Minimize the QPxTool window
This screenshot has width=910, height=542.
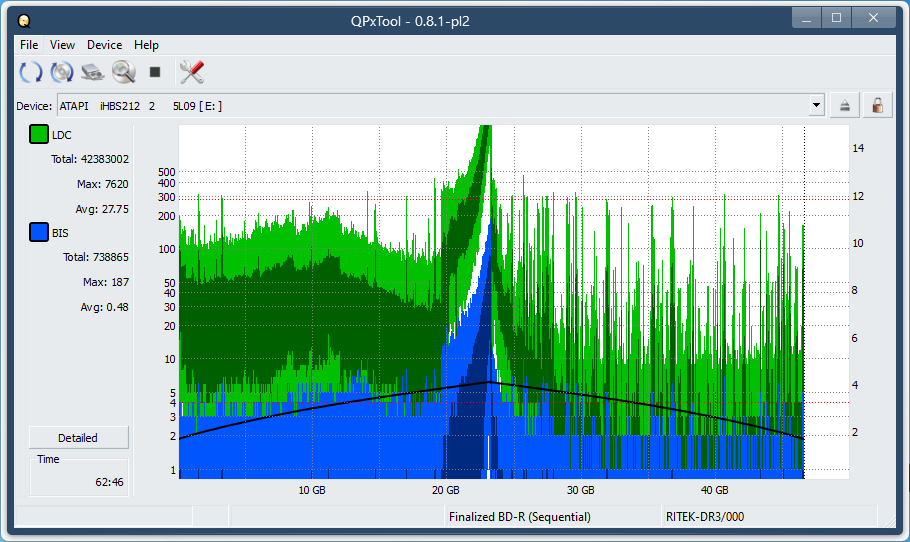pos(806,18)
